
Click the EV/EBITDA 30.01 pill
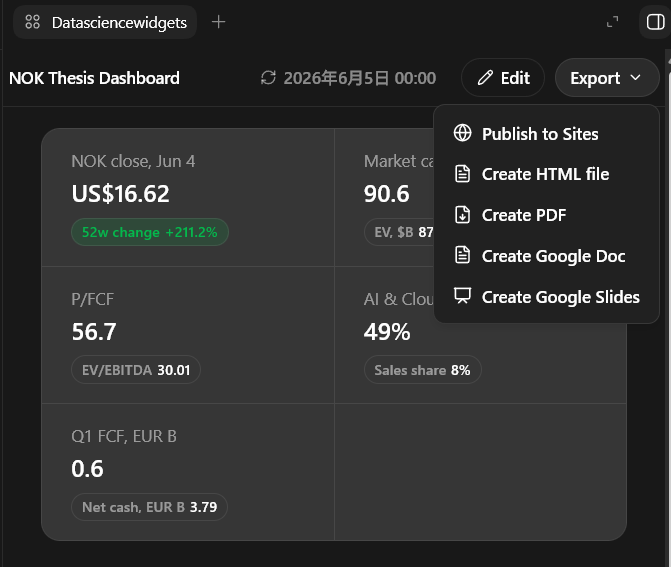[x=136, y=370]
